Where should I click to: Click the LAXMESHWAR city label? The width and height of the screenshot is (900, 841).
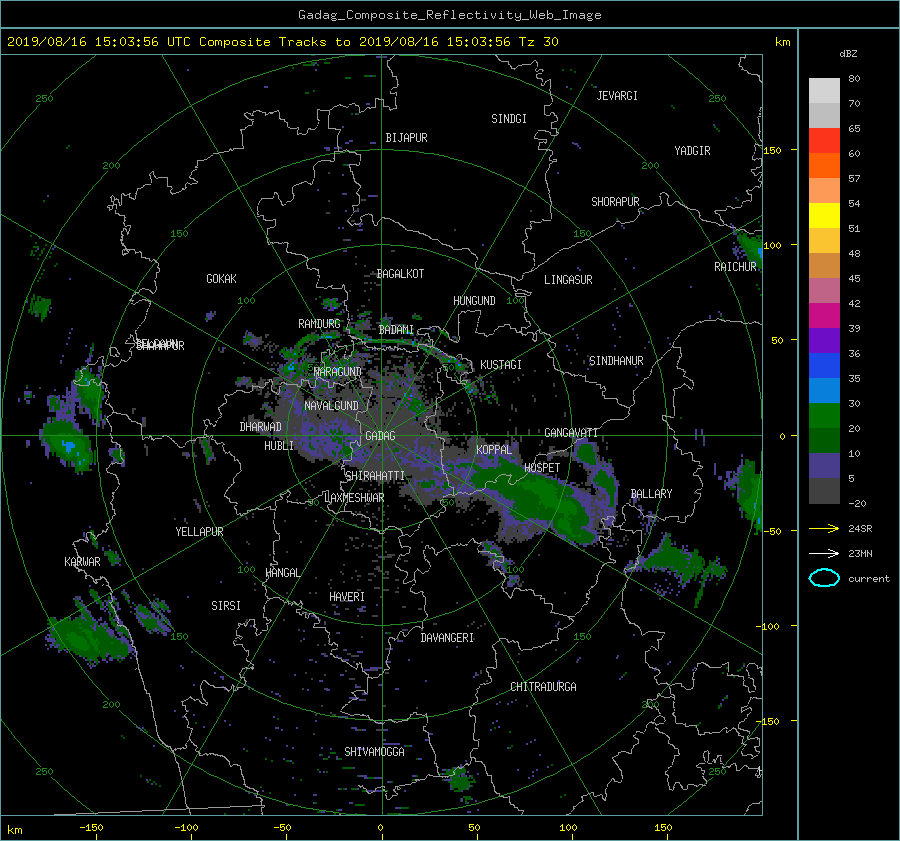tap(354, 498)
